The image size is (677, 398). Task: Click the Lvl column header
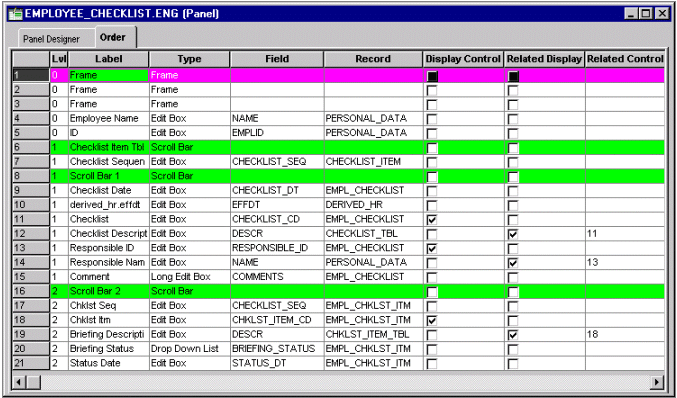59,59
